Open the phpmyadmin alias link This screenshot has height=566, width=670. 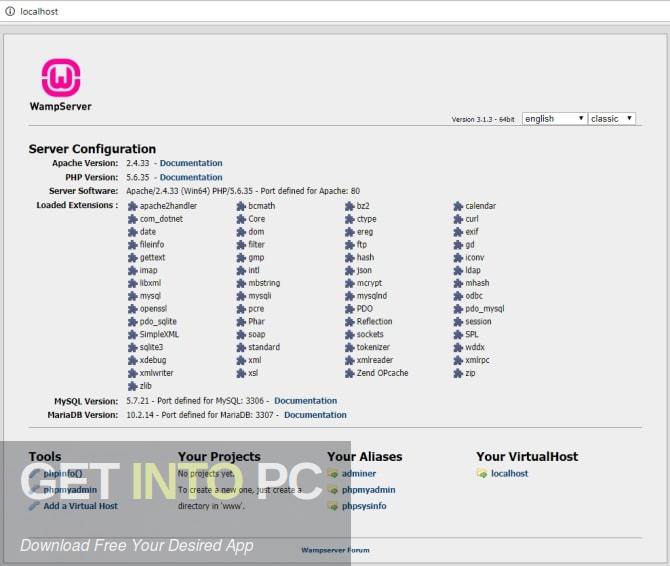(368, 490)
